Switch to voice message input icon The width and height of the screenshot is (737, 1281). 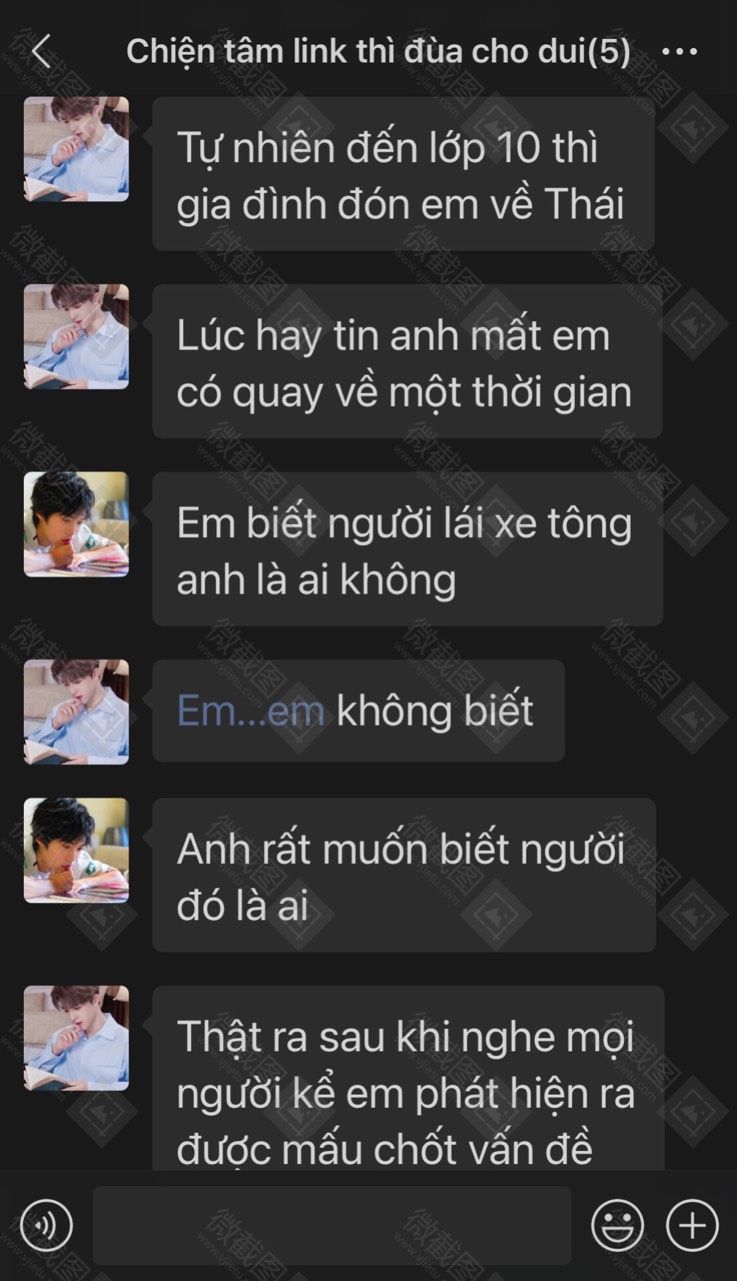(x=46, y=1224)
